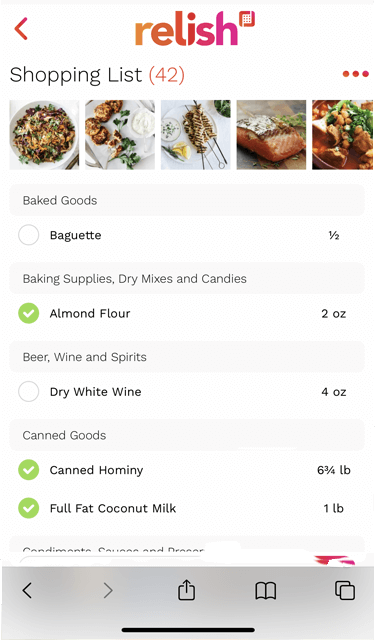The height and width of the screenshot is (640, 375).
Task: Check off the Baguette item
Action: click(x=29, y=235)
